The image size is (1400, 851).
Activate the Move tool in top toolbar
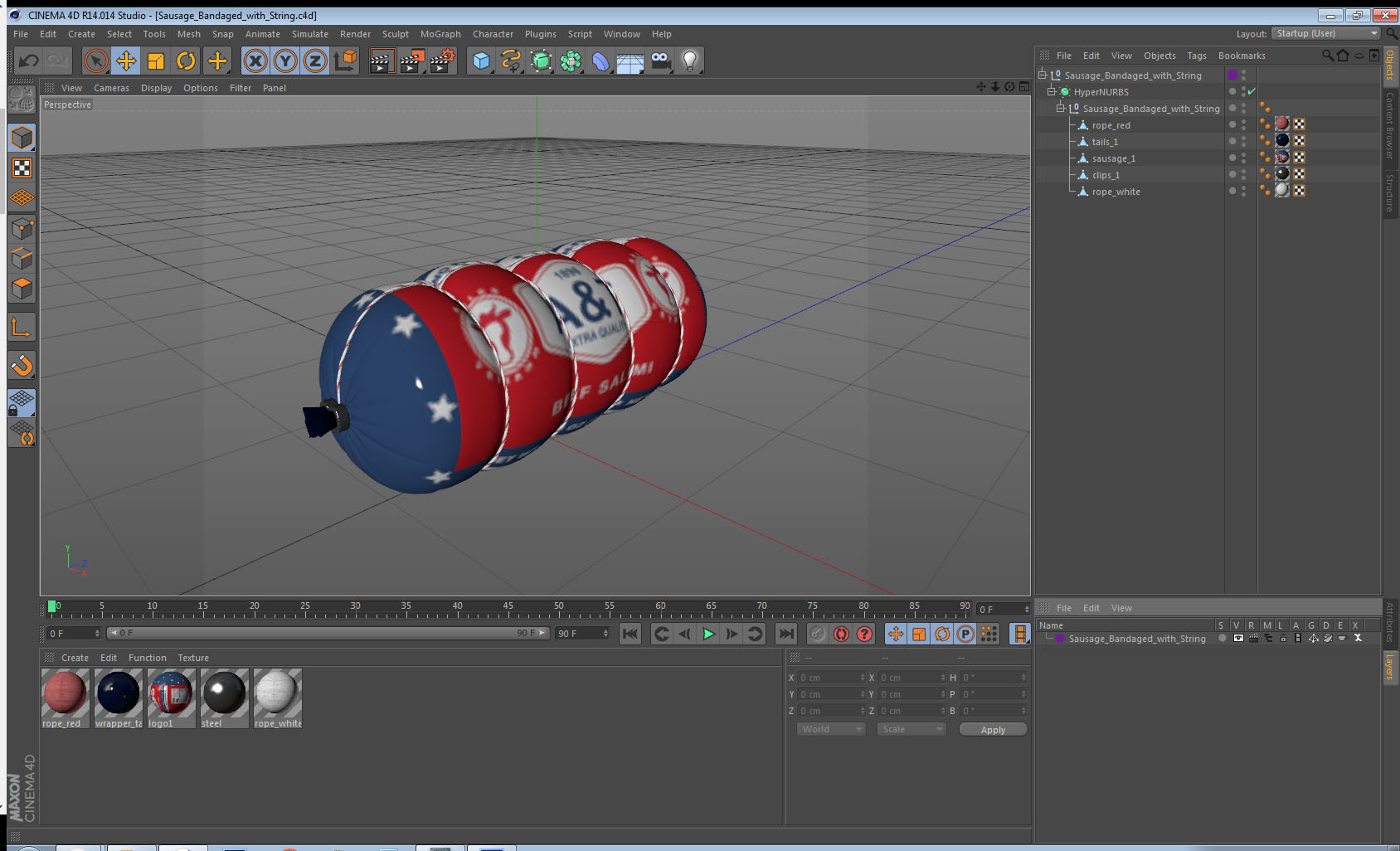pos(126,61)
